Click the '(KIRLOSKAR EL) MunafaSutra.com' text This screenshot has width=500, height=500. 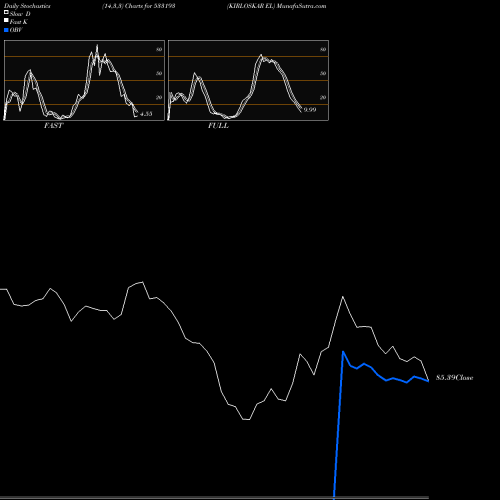click(276, 6)
